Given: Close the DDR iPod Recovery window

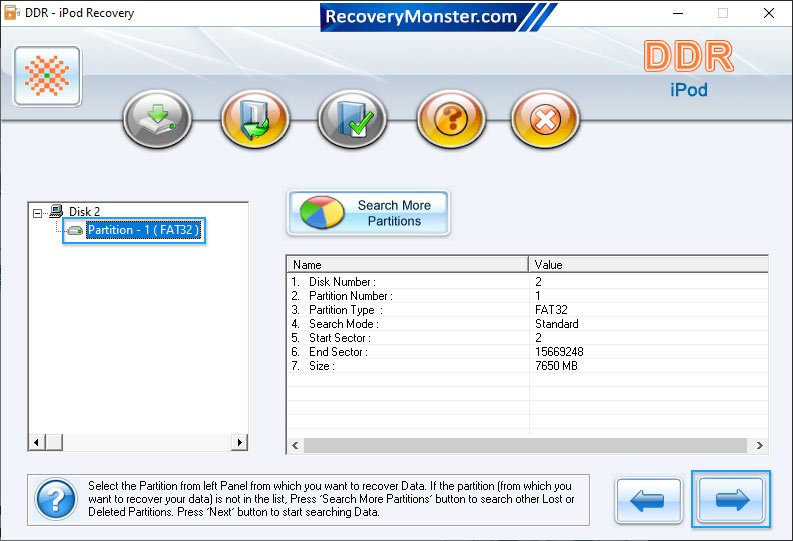Looking at the screenshot, I should click(x=769, y=13).
